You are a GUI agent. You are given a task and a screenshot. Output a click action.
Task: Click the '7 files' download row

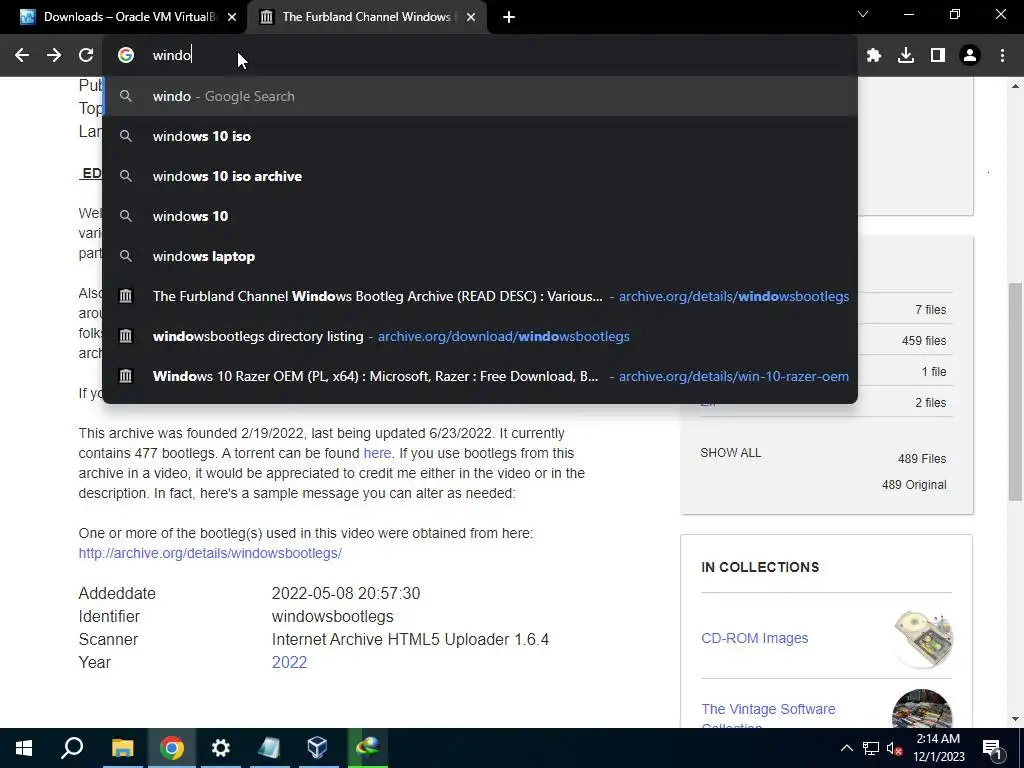point(826,310)
